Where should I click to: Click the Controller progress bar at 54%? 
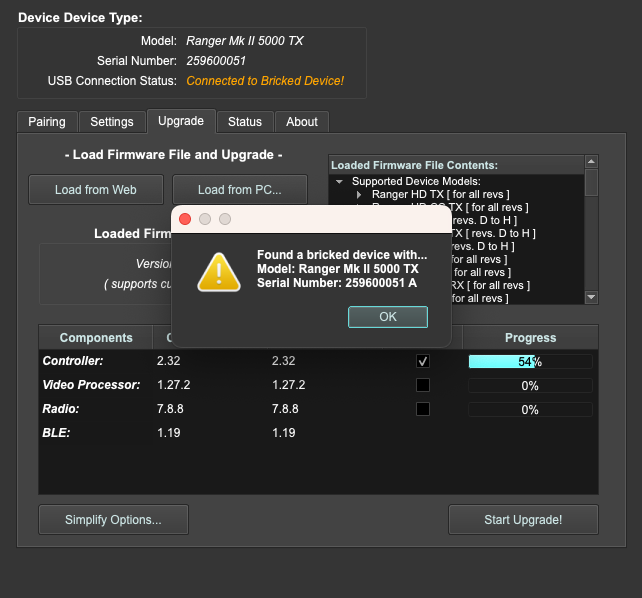click(x=530, y=361)
